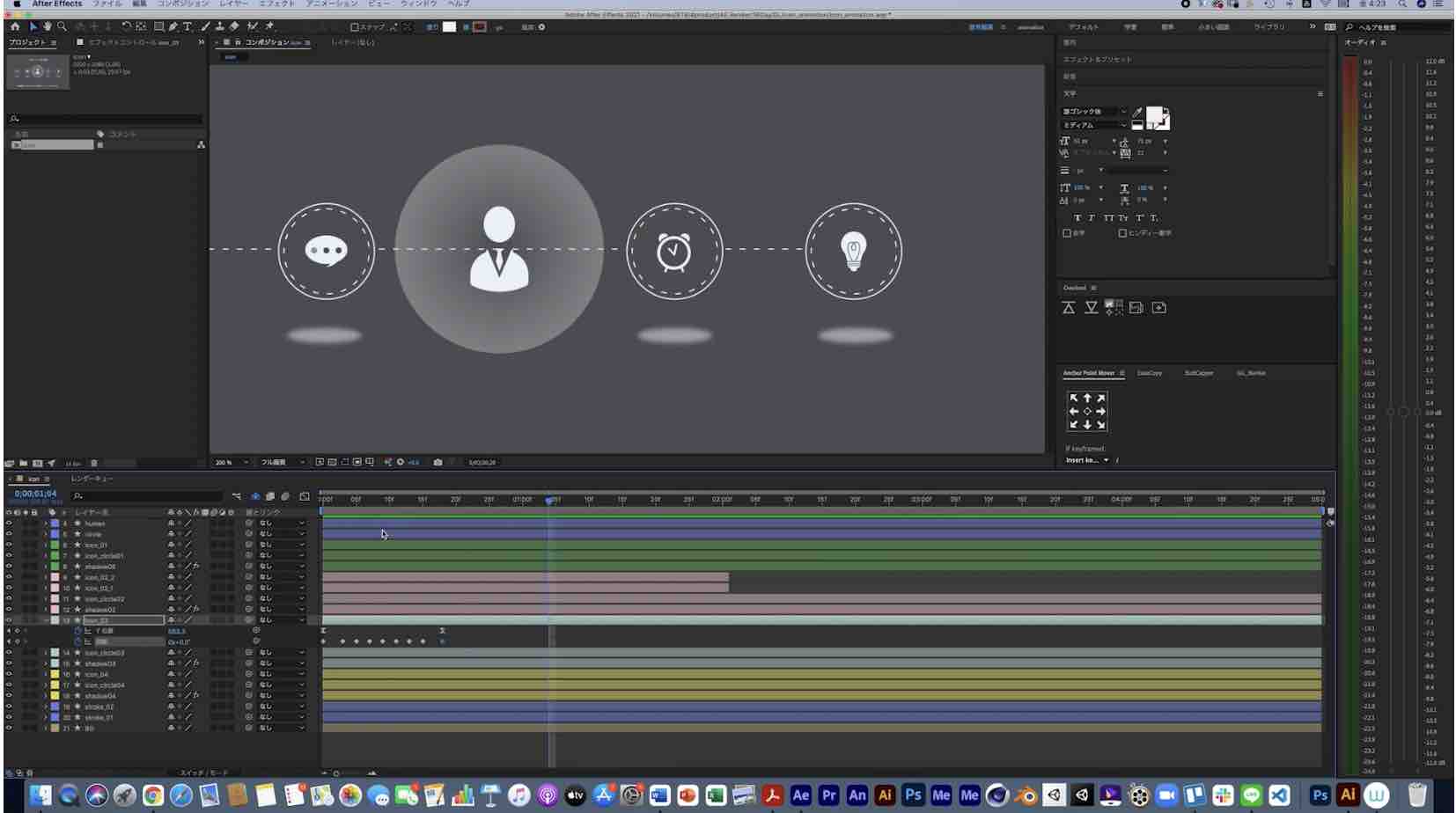The height and width of the screenshot is (813, 1456).
Task: Select the Hand tool
Action: coord(48,26)
